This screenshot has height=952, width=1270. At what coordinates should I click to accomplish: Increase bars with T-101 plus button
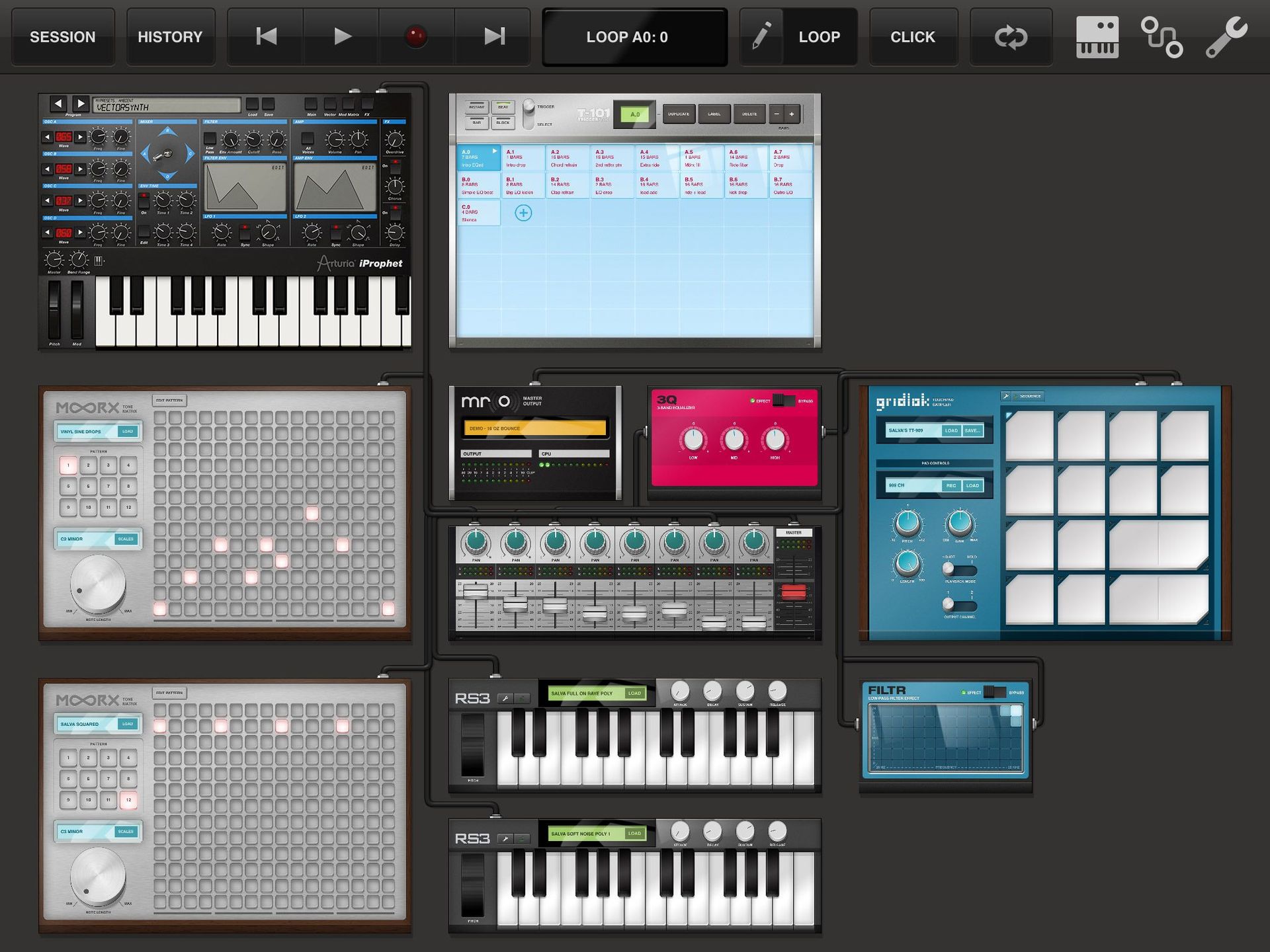792,114
